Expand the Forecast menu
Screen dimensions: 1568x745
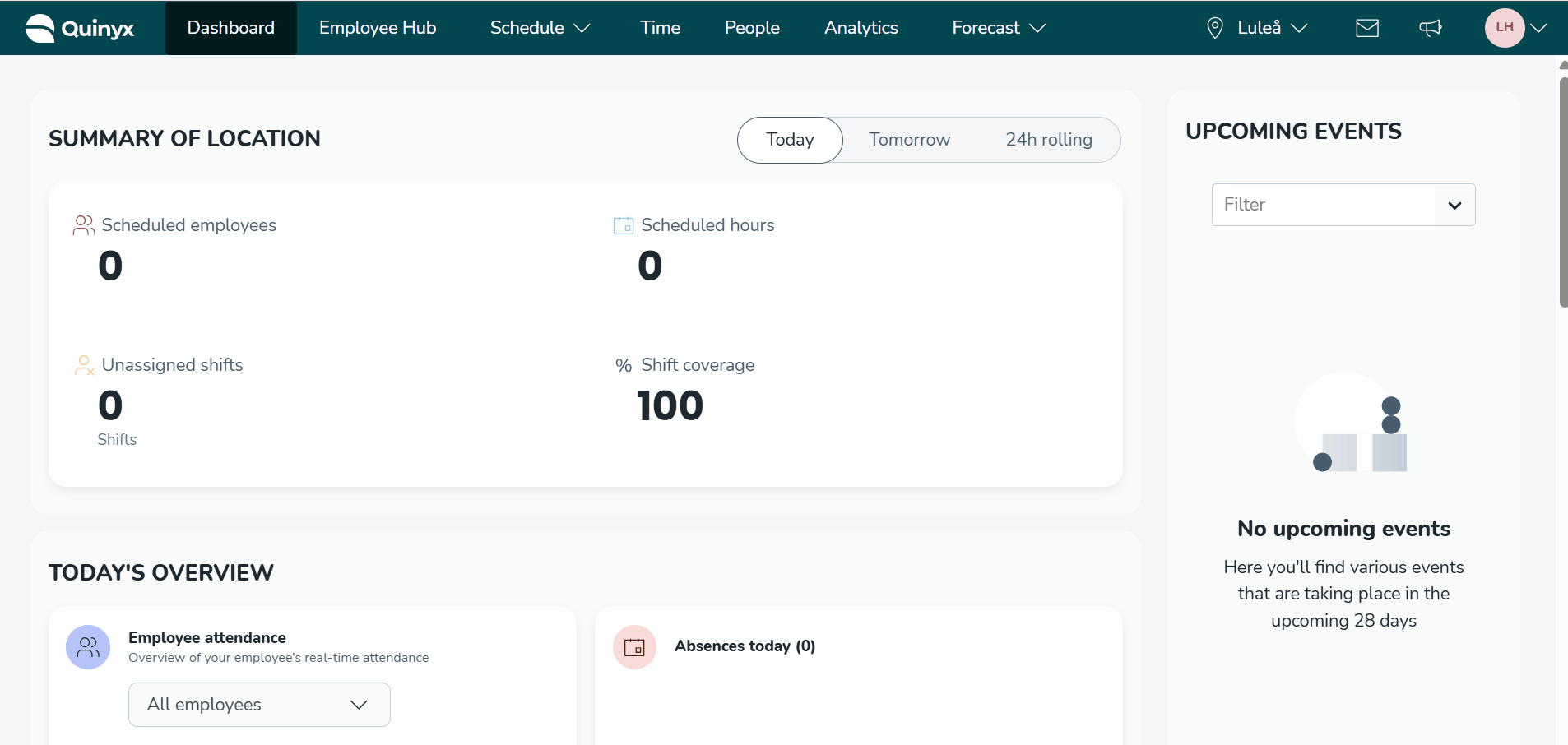coord(998,28)
